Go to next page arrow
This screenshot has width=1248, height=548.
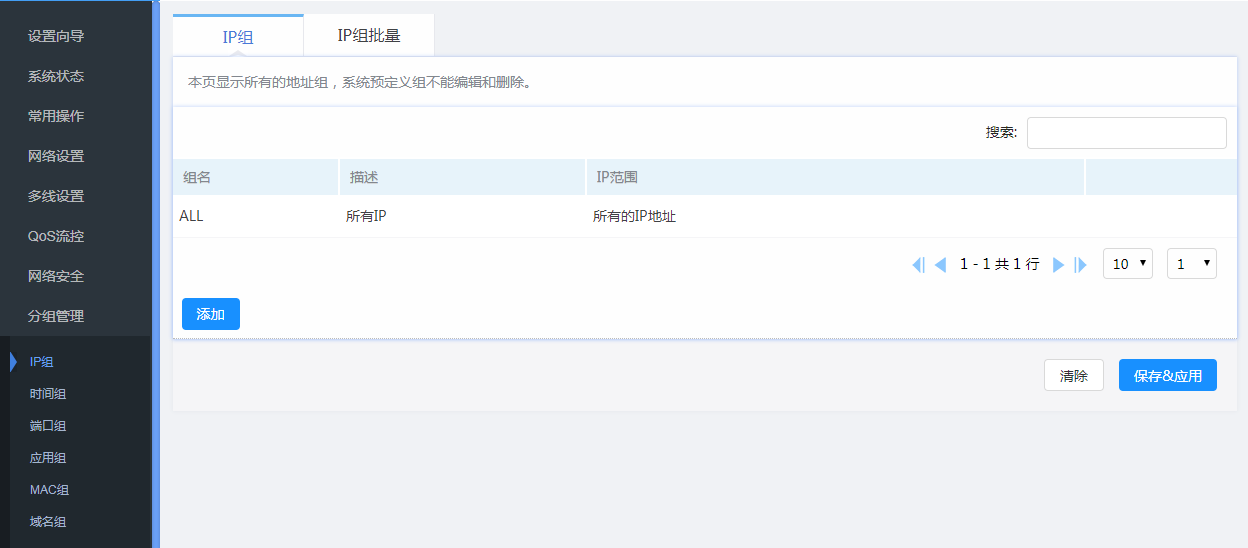pos(1059,265)
